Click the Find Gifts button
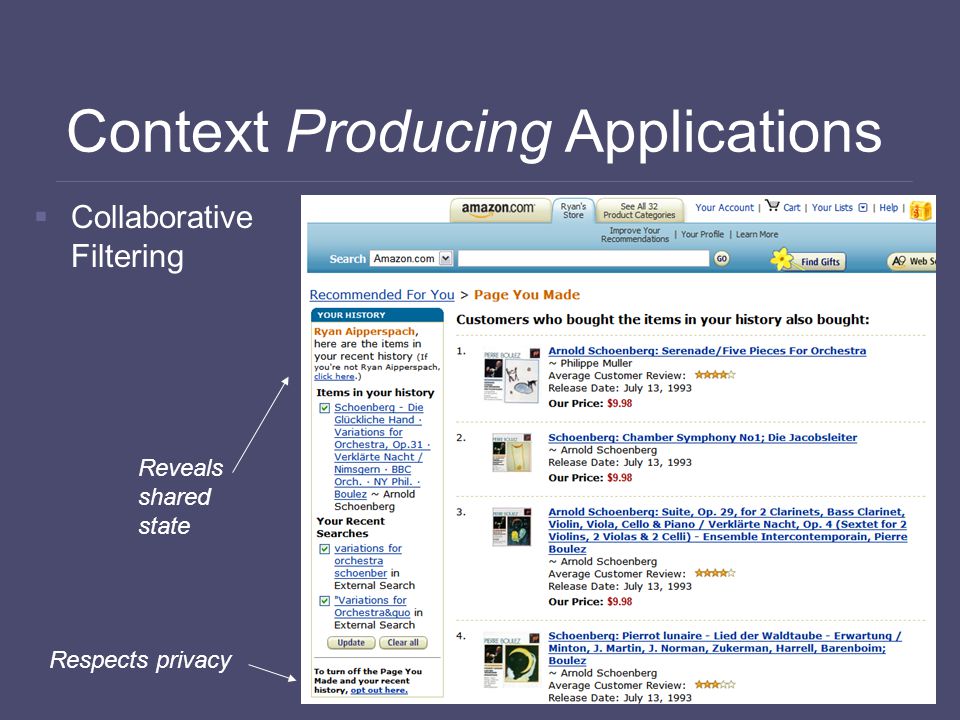The image size is (960, 720). tap(820, 261)
